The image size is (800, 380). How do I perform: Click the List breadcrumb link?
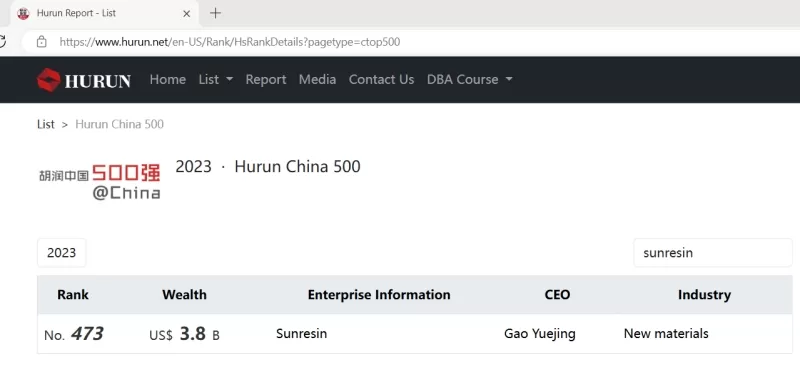coord(45,124)
